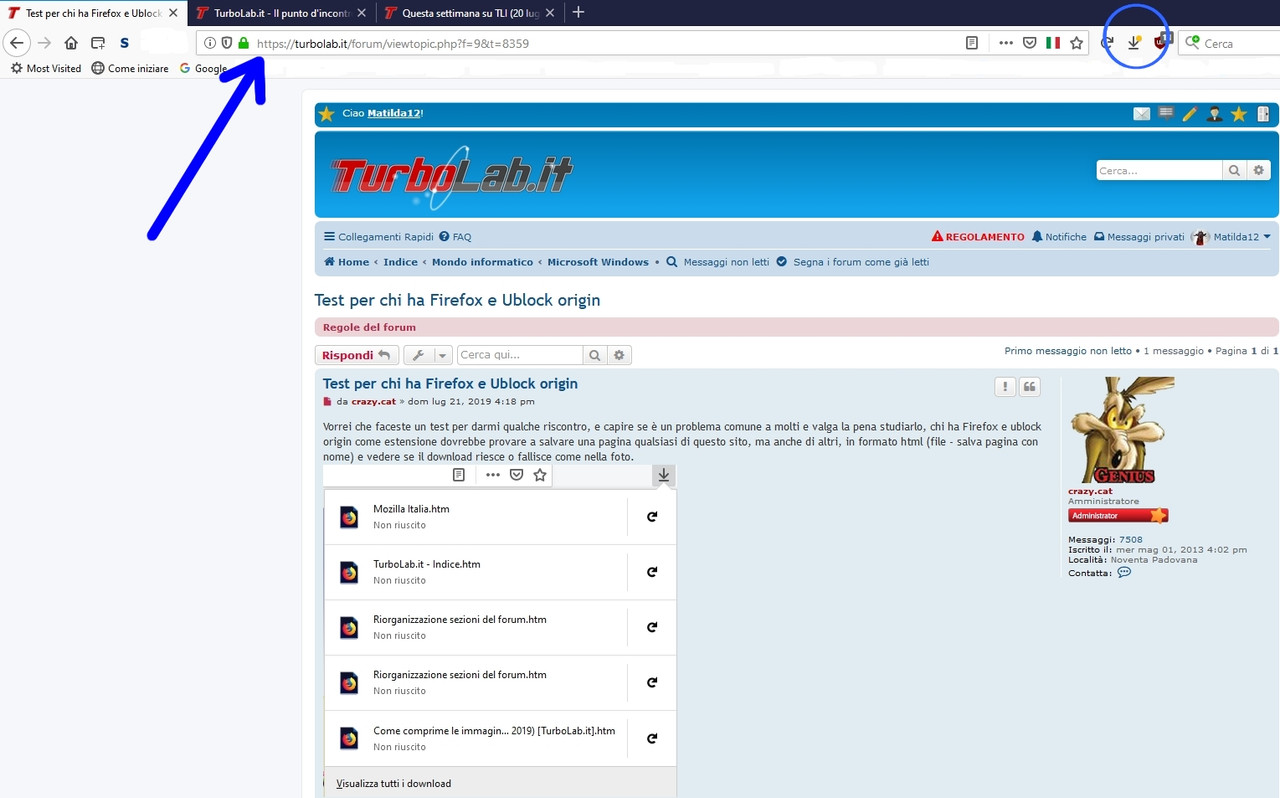Close the 'Test per chi ha Firefox' tab
This screenshot has height=798, width=1280.
173,13
